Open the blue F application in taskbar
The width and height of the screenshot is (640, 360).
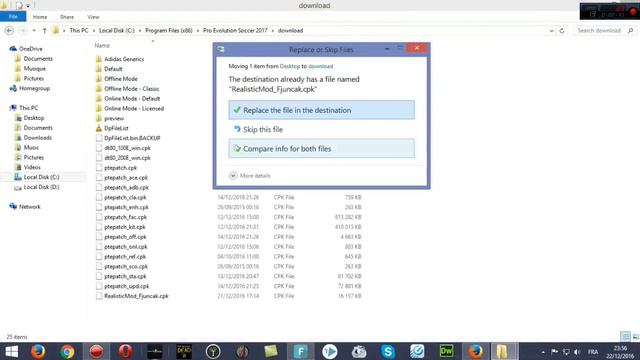(300, 351)
